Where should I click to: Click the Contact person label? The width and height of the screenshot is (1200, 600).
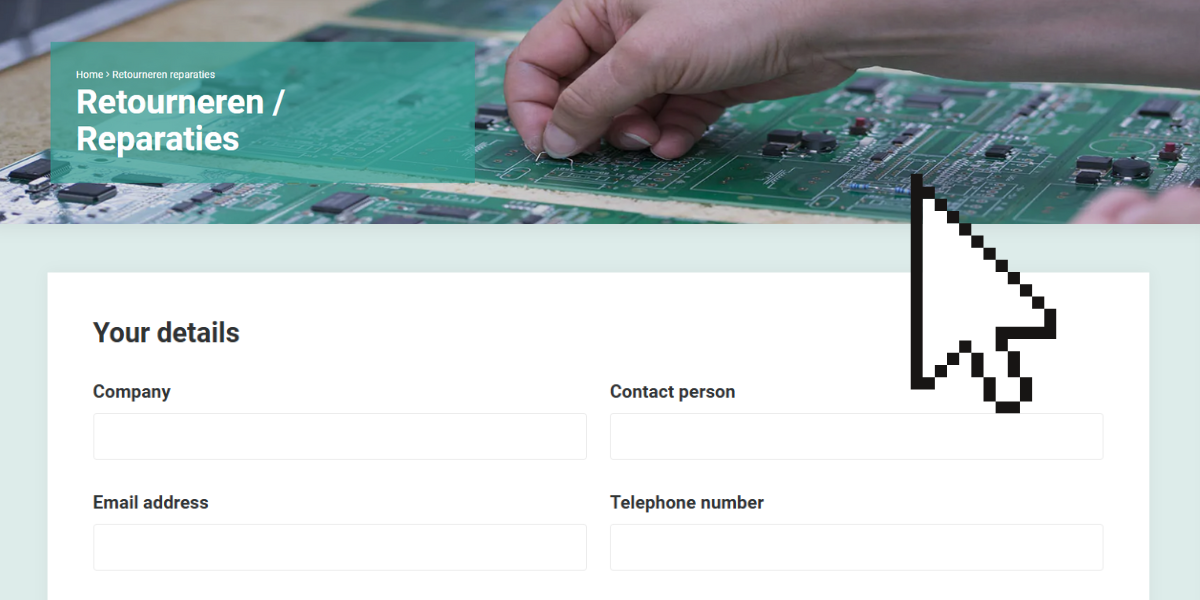click(x=672, y=392)
